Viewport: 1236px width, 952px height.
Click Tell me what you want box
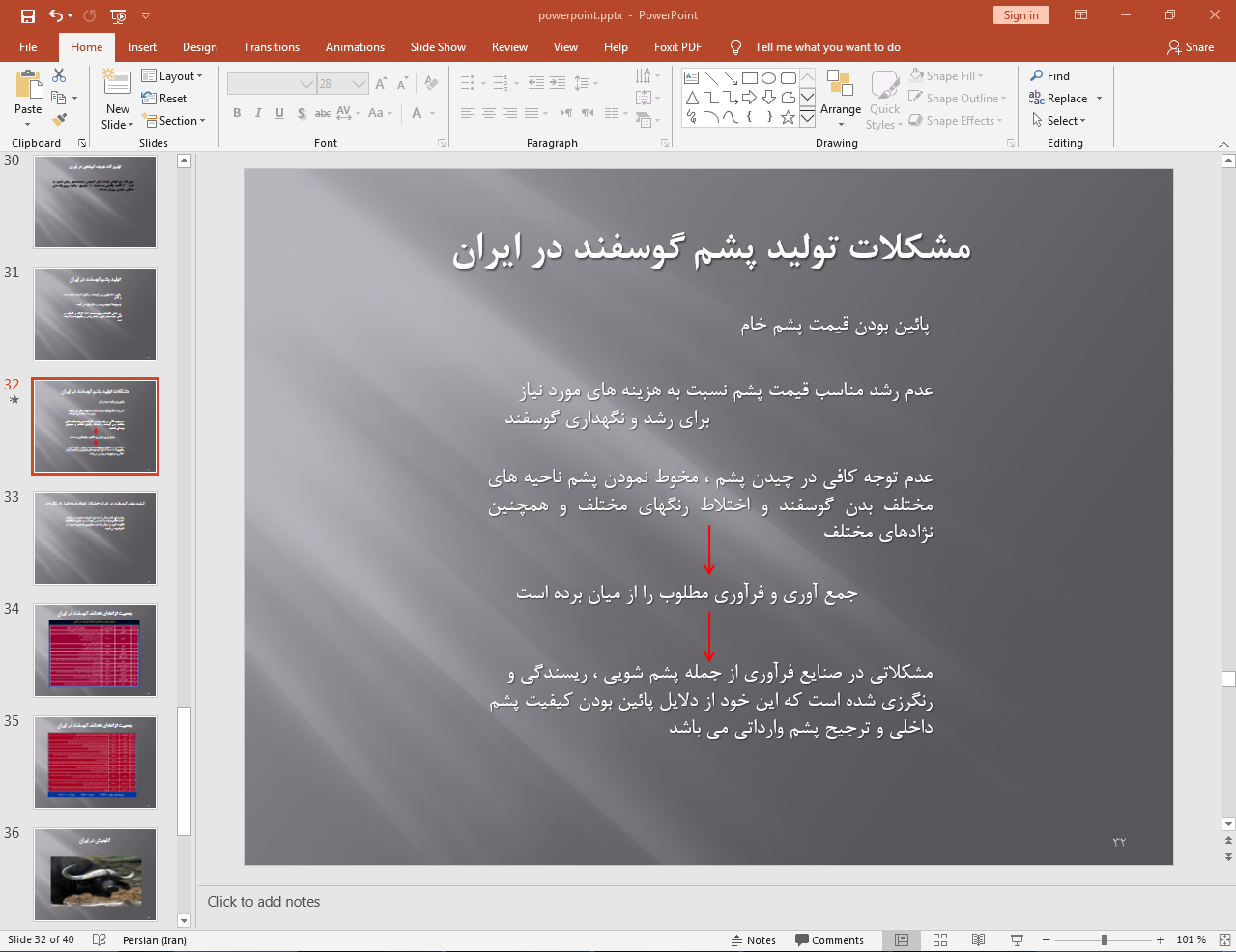(827, 47)
